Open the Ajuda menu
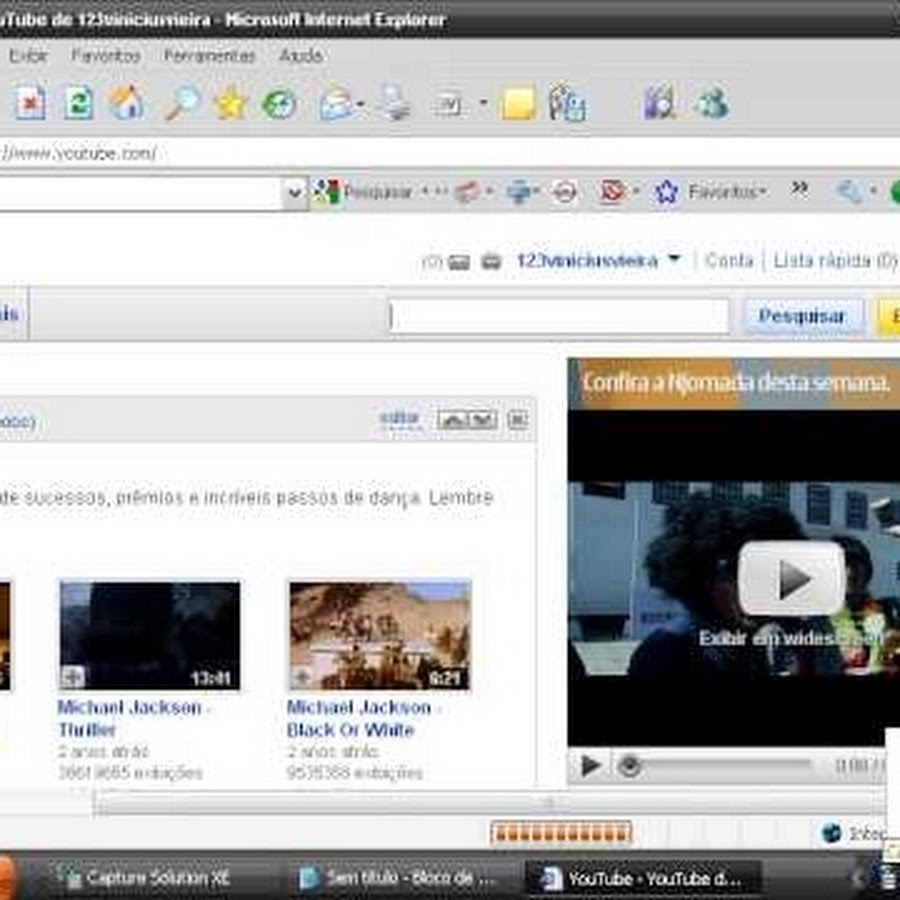Viewport: 900px width, 900px height. [300, 56]
